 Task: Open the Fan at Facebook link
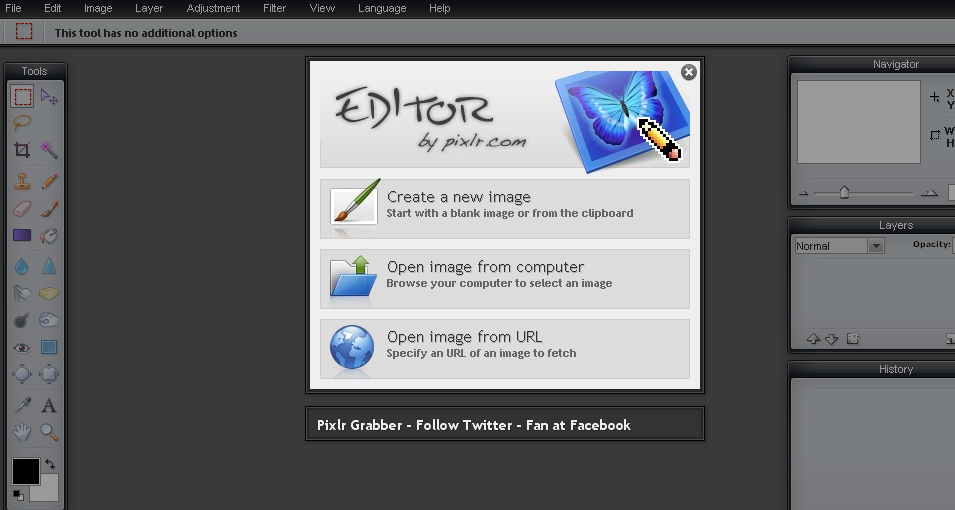point(578,425)
